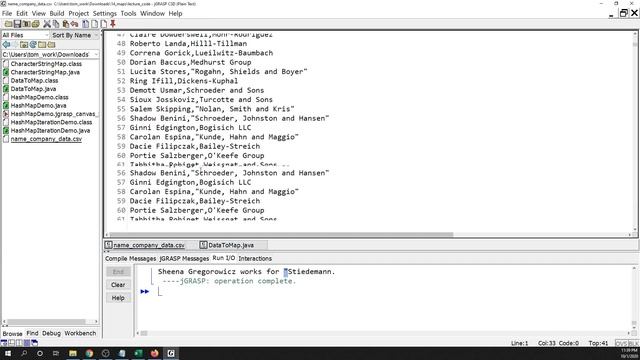Switch to the jGRASP Messages tab
Image resolution: width=640 pixels, height=360 pixels.
184,258
